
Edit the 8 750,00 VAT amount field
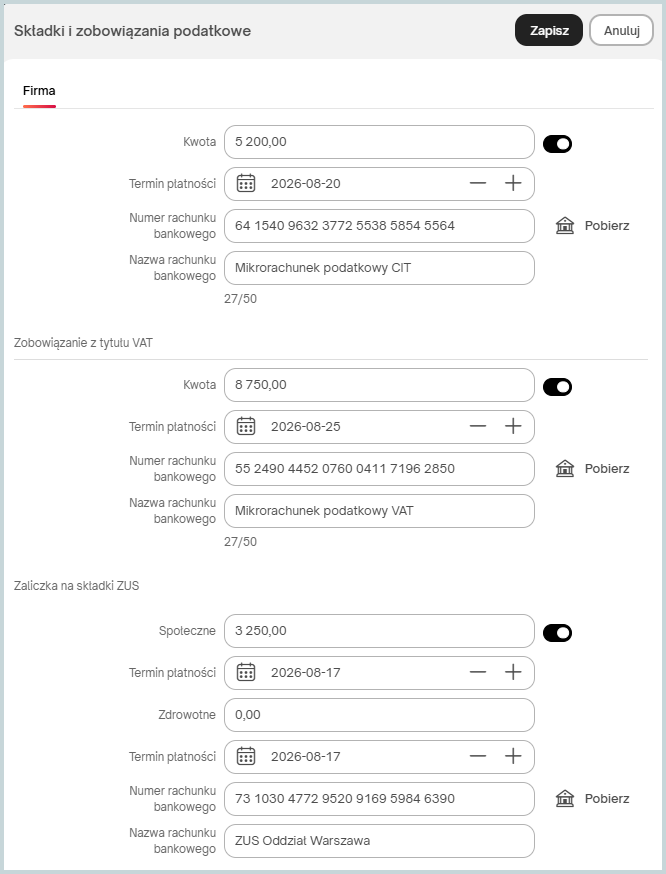[379, 385]
